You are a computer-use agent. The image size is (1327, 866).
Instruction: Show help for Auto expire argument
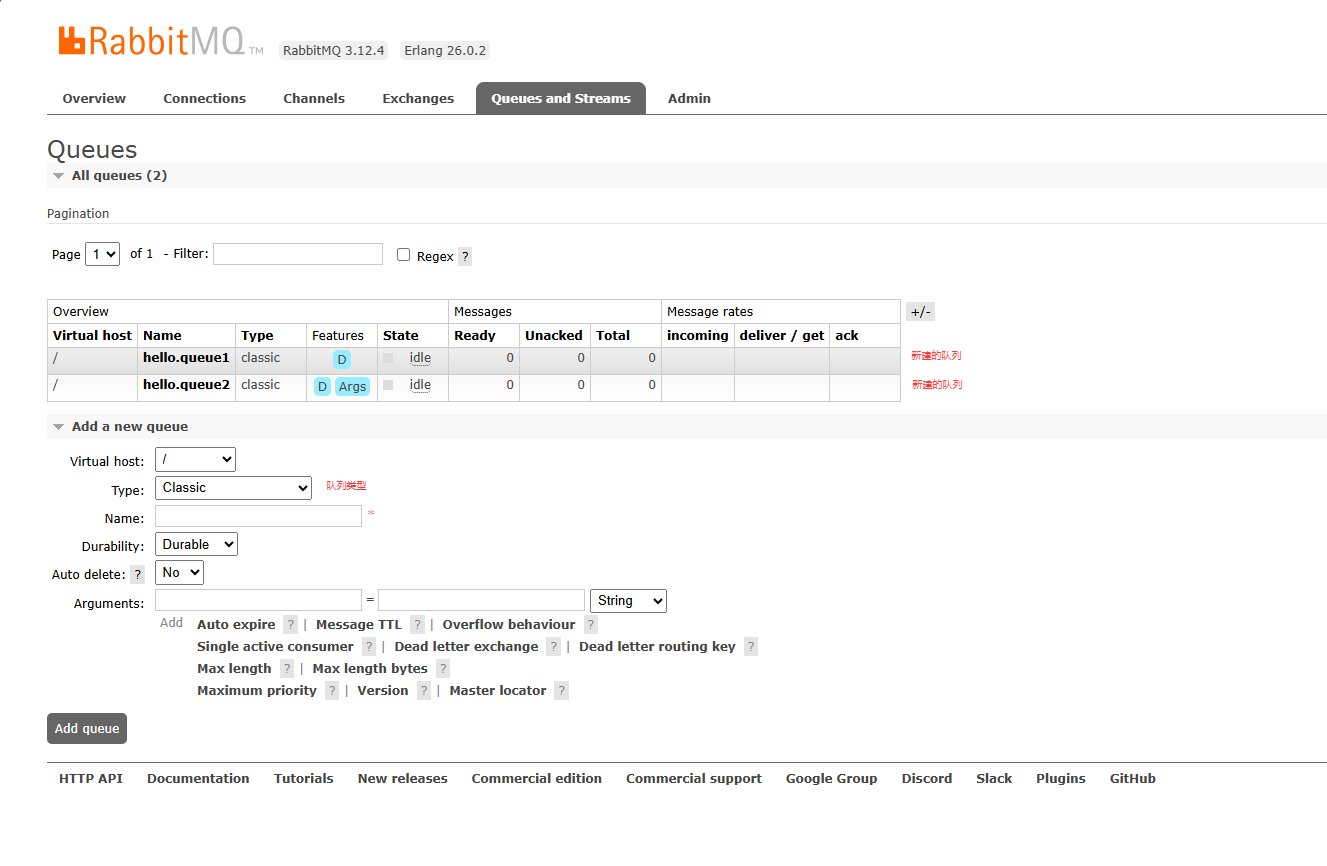click(x=290, y=625)
